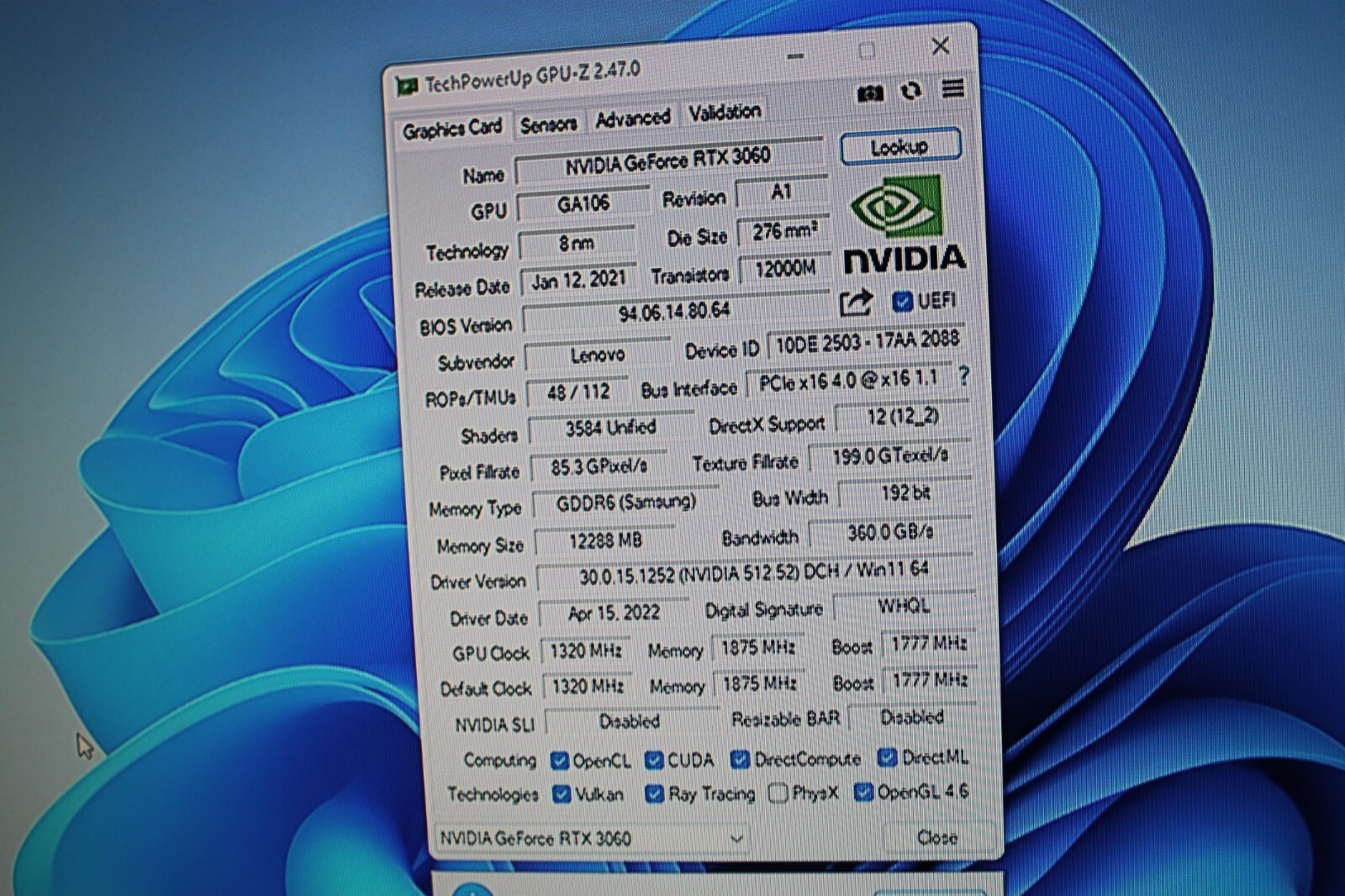This screenshot has height=896, width=1345.
Task: Click the Name field NVIDIA GeForce RTX 3060
Action: [668, 161]
